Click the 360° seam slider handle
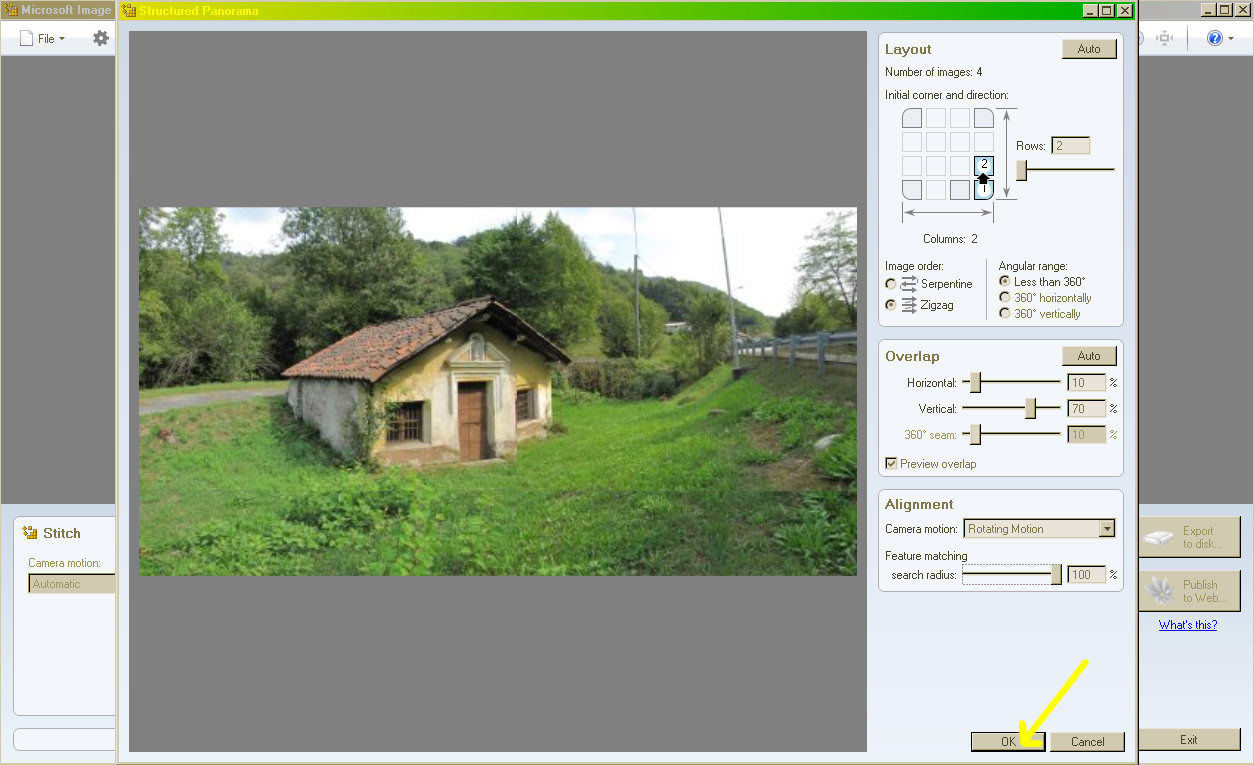Screen dimensions: 1254x765 pos(976,434)
